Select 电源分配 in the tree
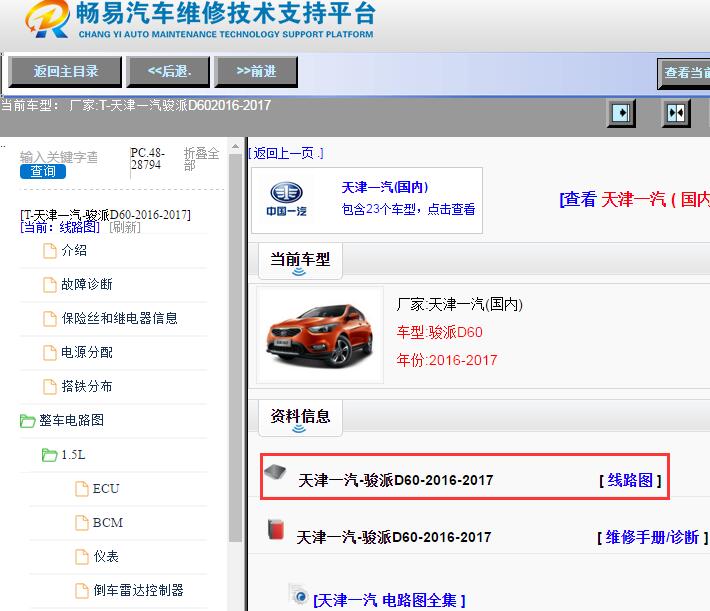Screen dimensions: 710x611 [87, 352]
